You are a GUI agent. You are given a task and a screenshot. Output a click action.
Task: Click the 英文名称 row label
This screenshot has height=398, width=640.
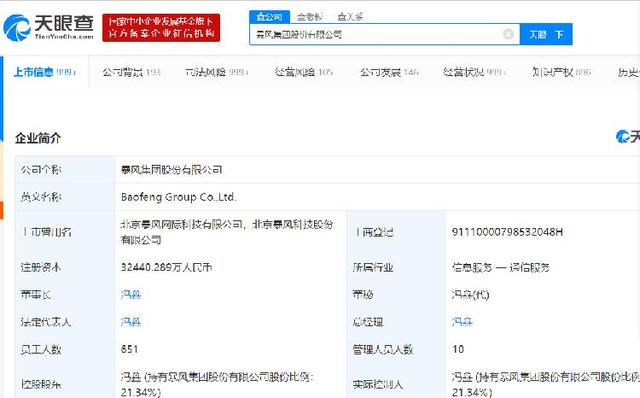point(41,197)
